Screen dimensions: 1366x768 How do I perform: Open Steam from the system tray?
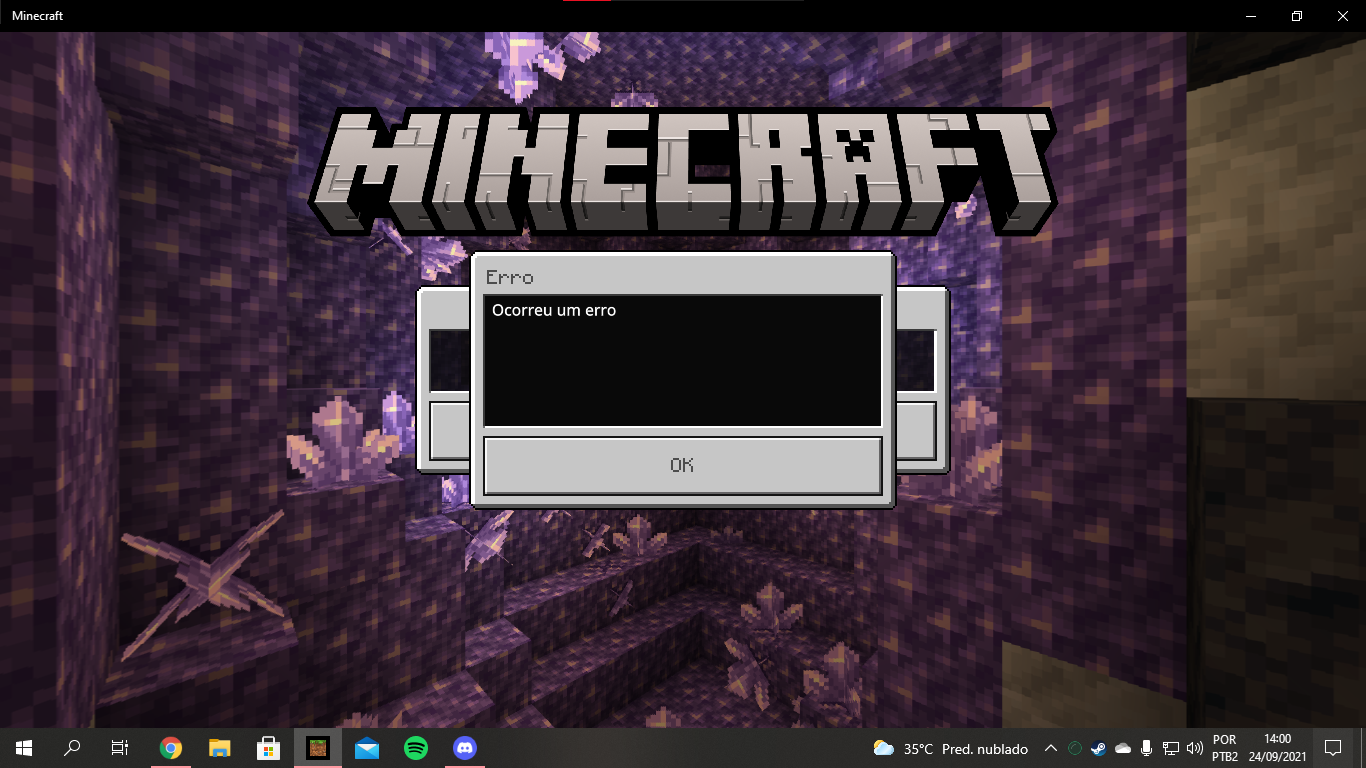(1098, 748)
